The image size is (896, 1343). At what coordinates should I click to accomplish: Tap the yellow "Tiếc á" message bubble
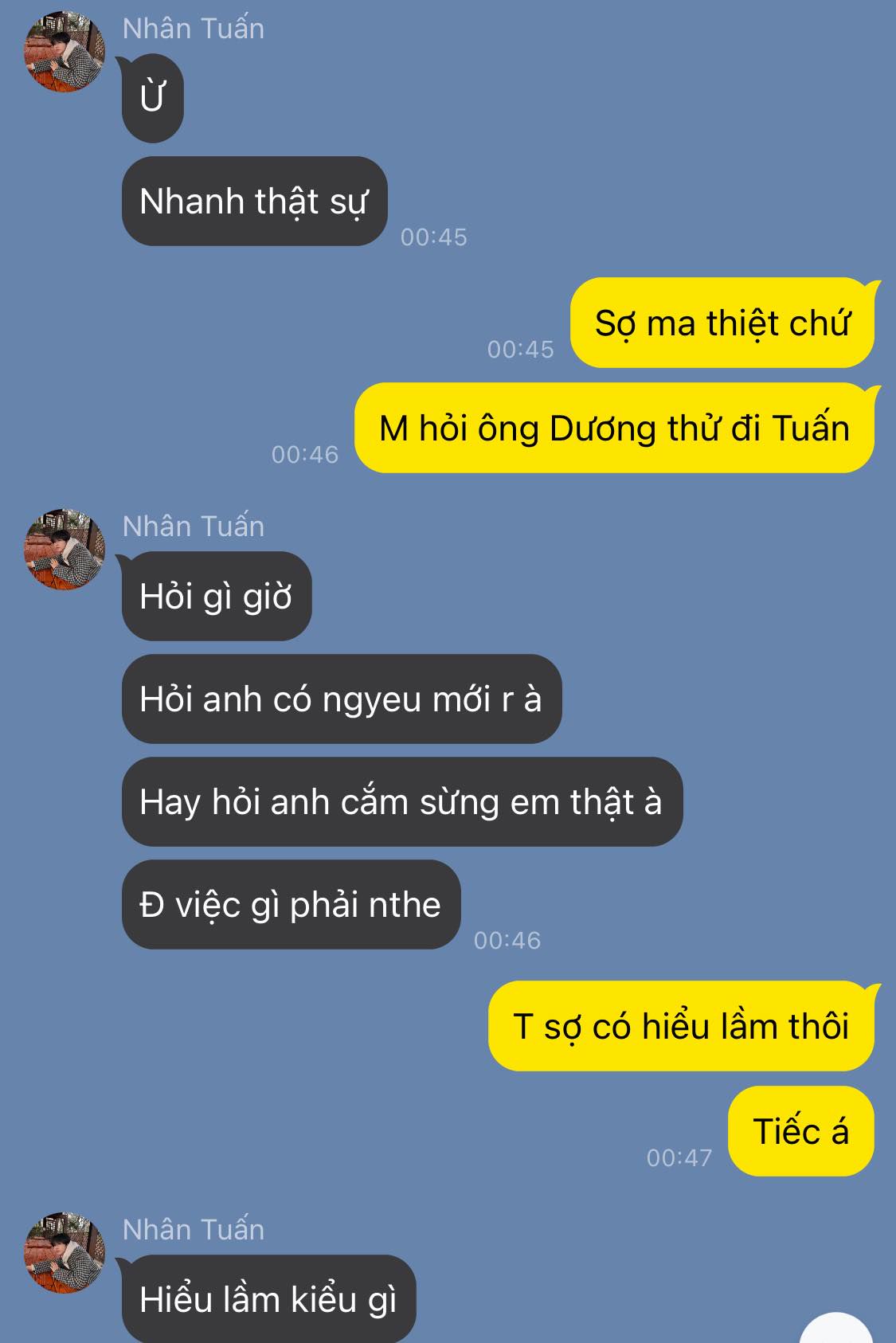coord(801,1132)
